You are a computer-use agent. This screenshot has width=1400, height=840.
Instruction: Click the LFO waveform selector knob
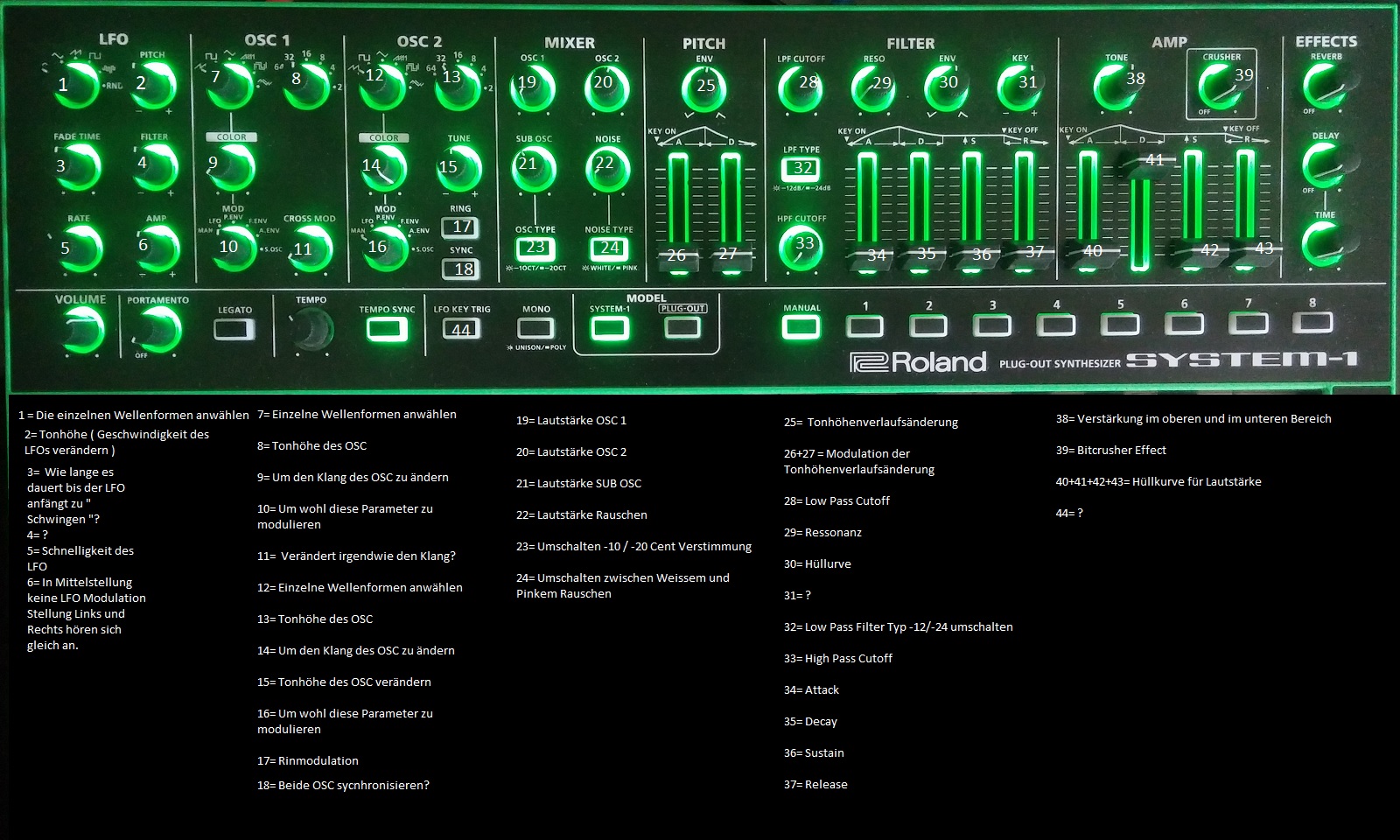click(x=77, y=85)
